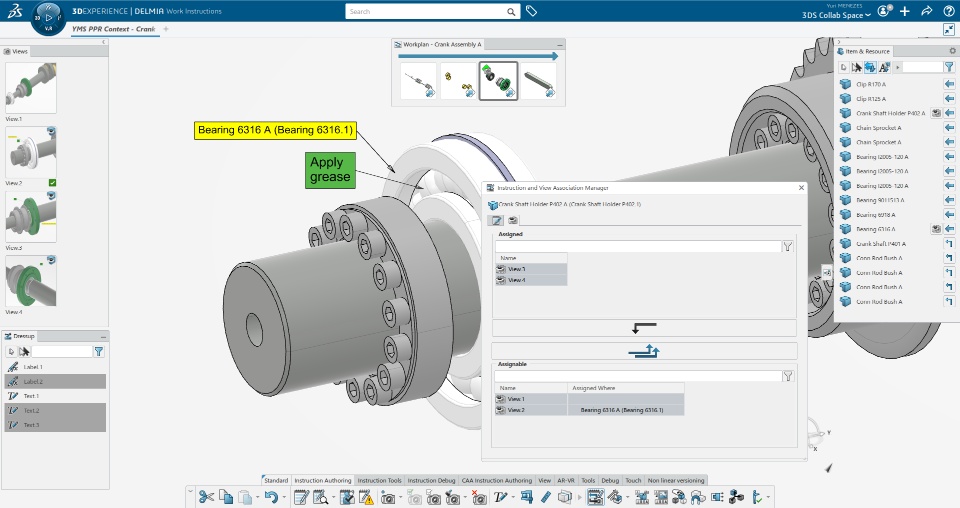The width and height of the screenshot is (960, 508).
Task: Switch to the Instruction Debug tab
Action: [431, 480]
